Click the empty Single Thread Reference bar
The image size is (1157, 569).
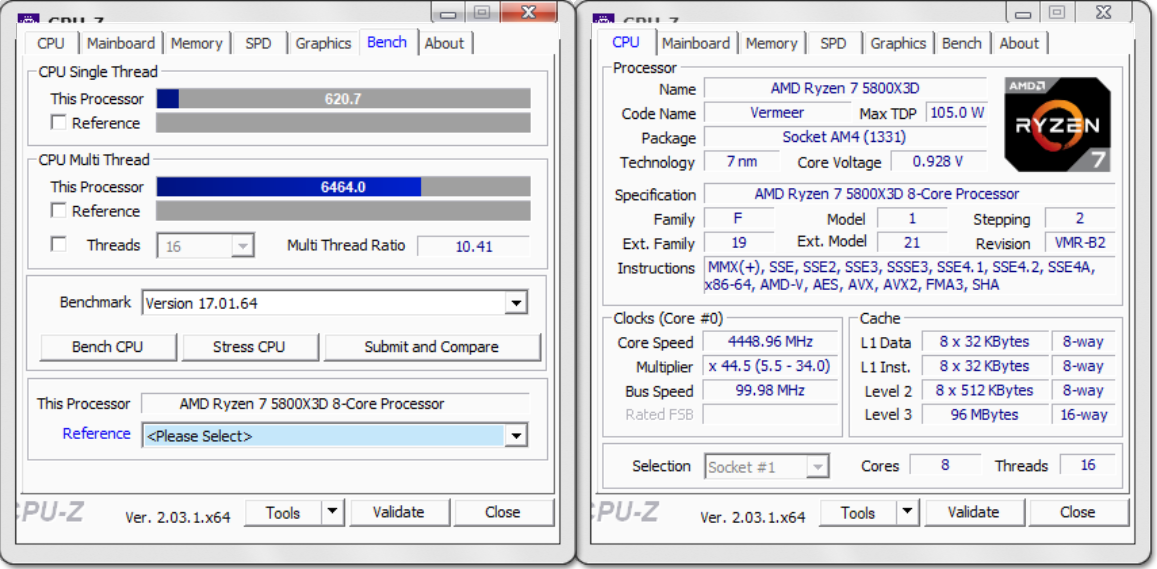(x=343, y=123)
